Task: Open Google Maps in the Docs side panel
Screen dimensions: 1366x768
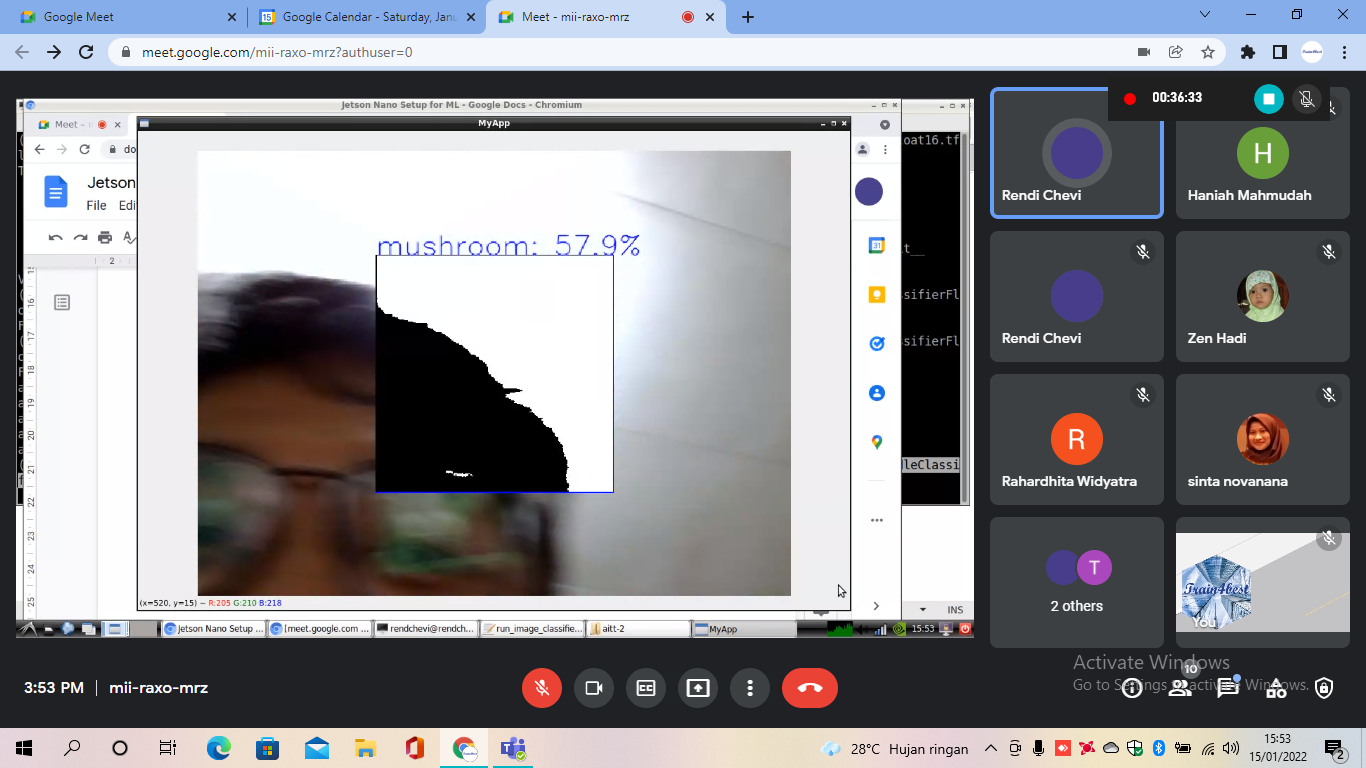Action: click(877, 442)
